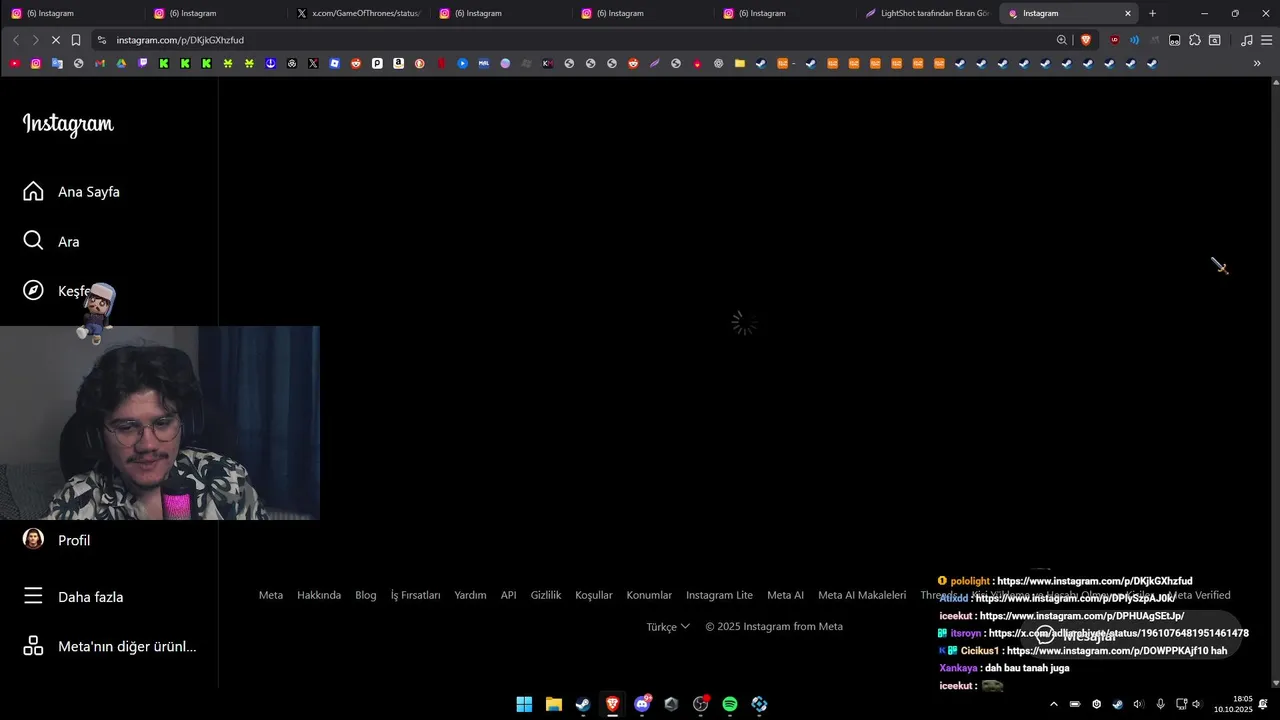The height and width of the screenshot is (720, 1280).
Task: Open the Blog footer link
Action: (366, 595)
